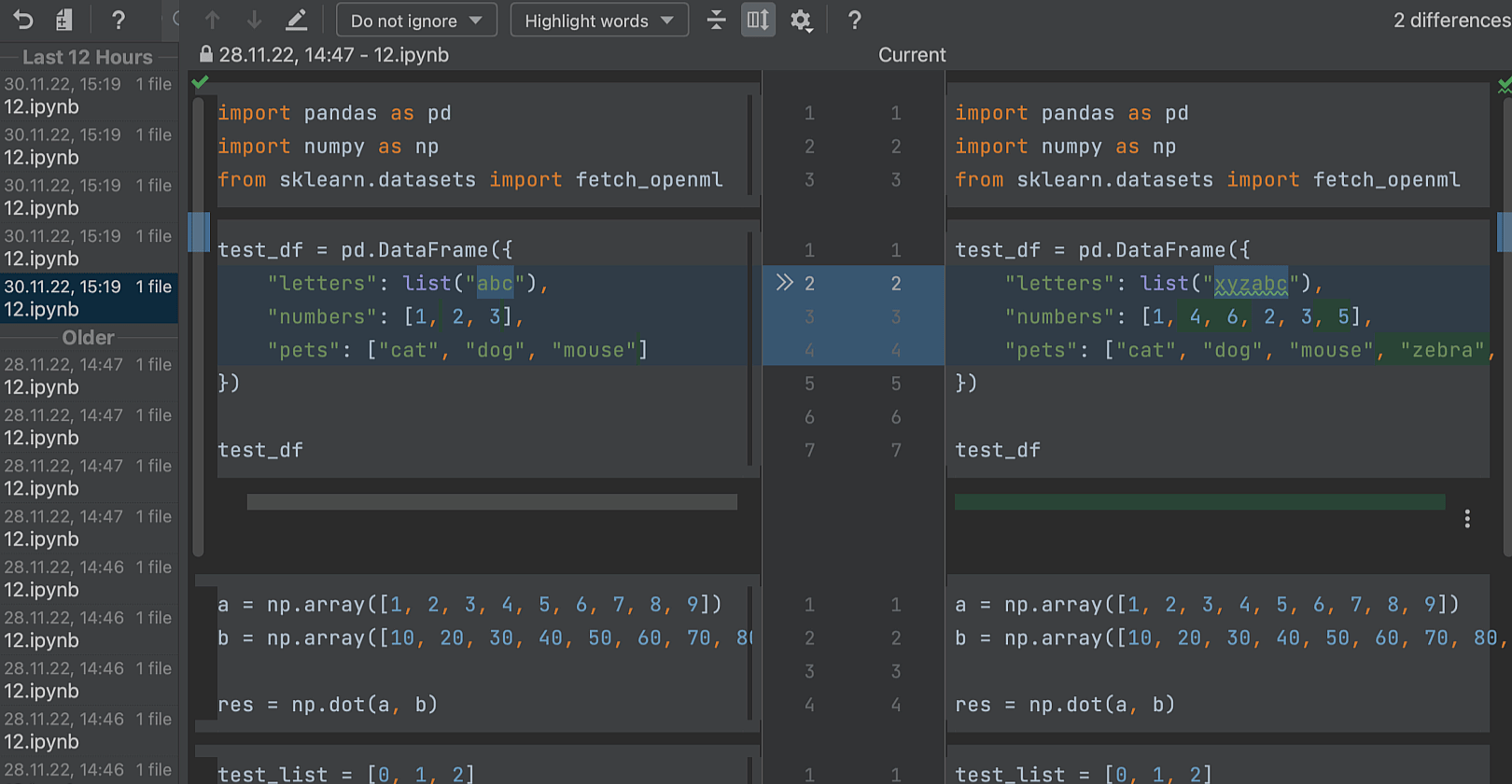This screenshot has height=784, width=1512.
Task: Open help in the history sidebar toolbar
Action: point(118,20)
